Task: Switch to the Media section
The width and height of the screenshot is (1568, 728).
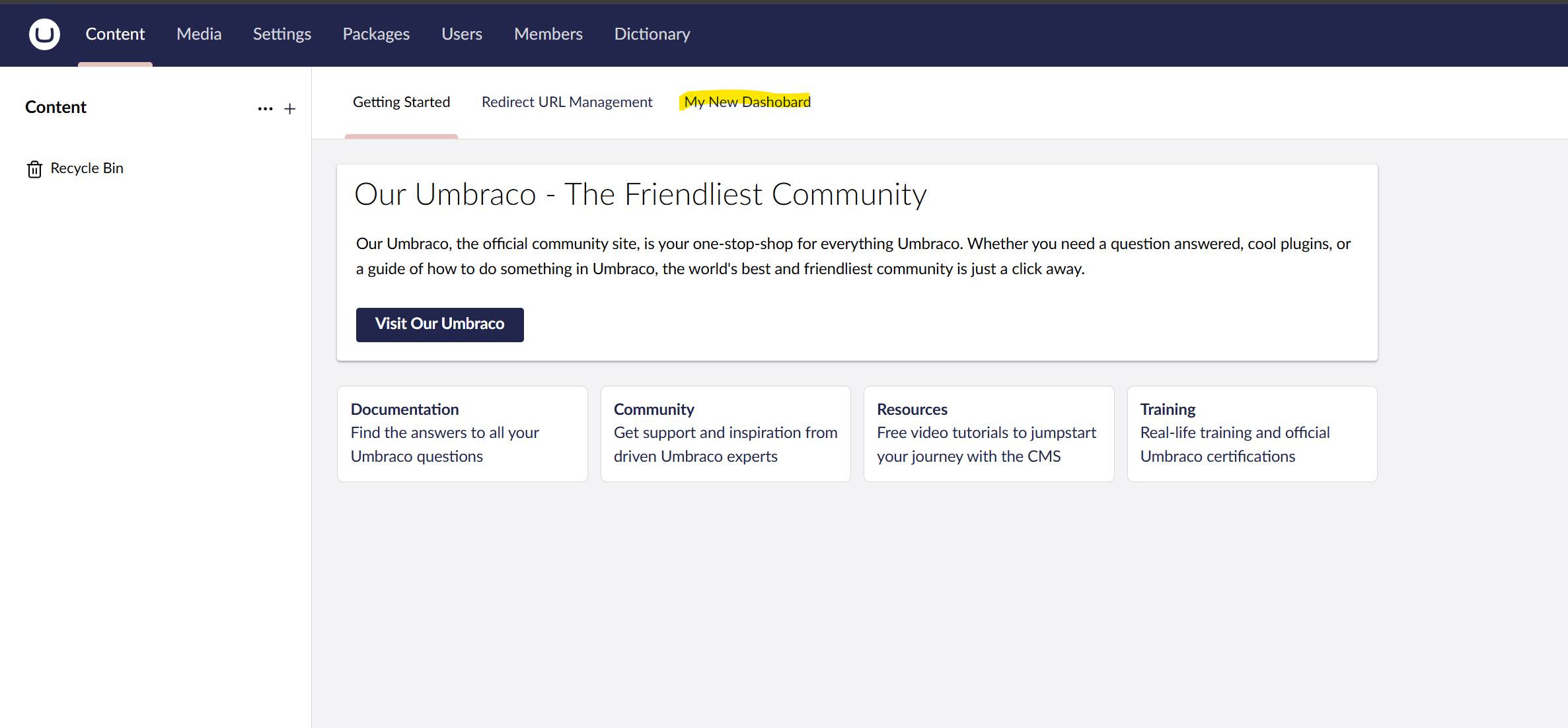Action: (x=199, y=34)
